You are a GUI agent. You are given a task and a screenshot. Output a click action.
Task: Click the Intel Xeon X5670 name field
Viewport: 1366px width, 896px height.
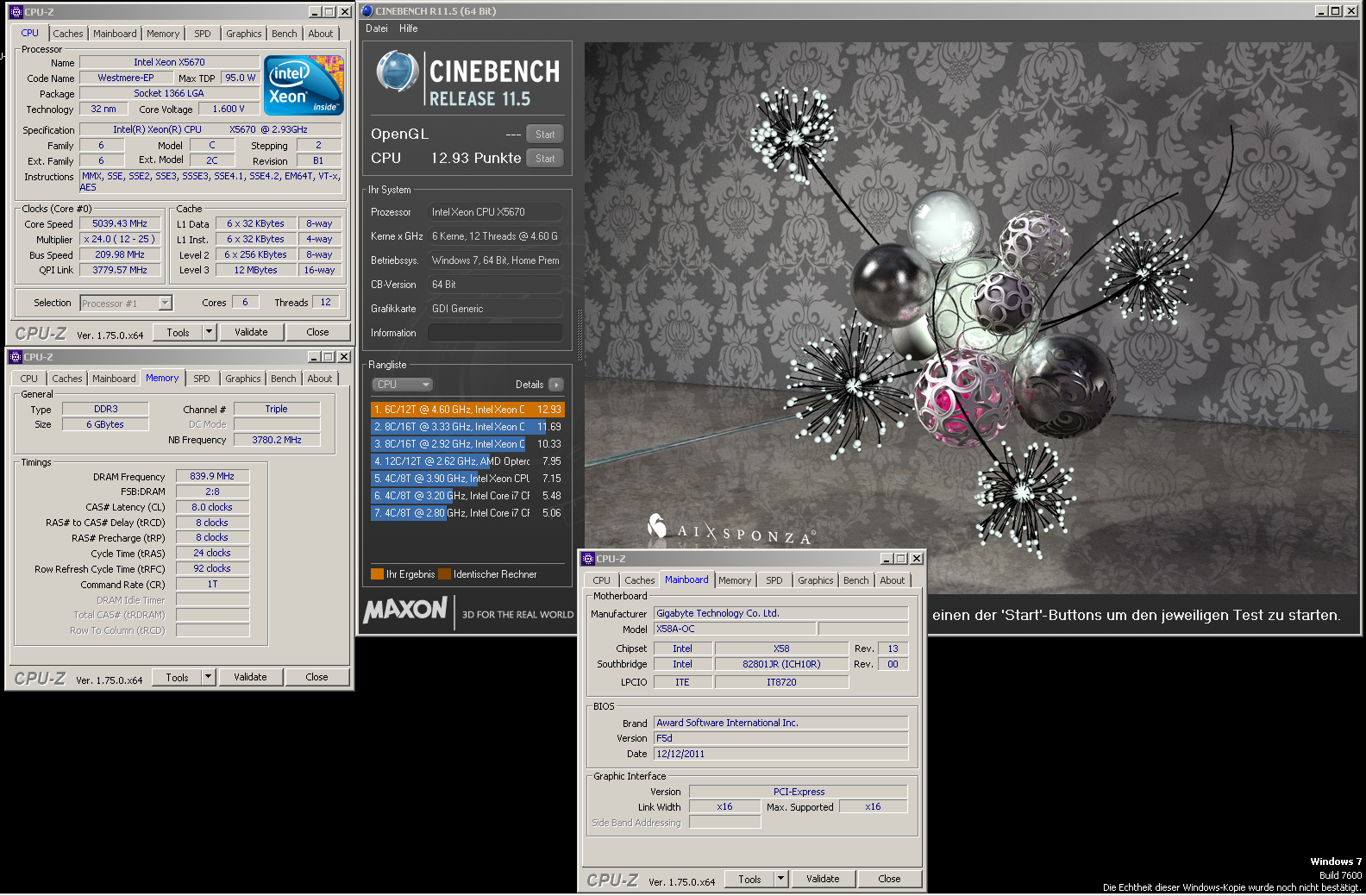169,62
